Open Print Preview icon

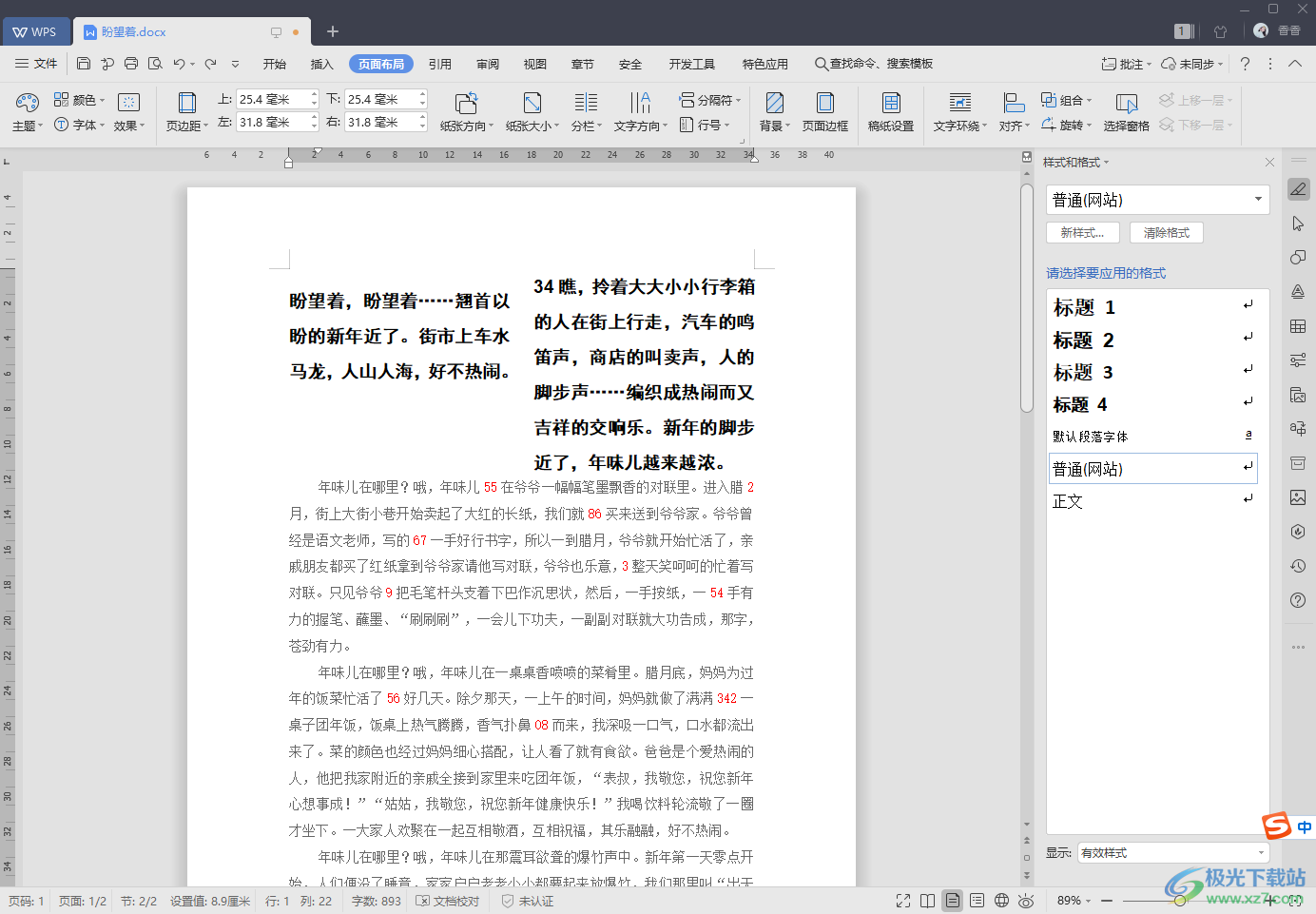[x=155, y=64]
